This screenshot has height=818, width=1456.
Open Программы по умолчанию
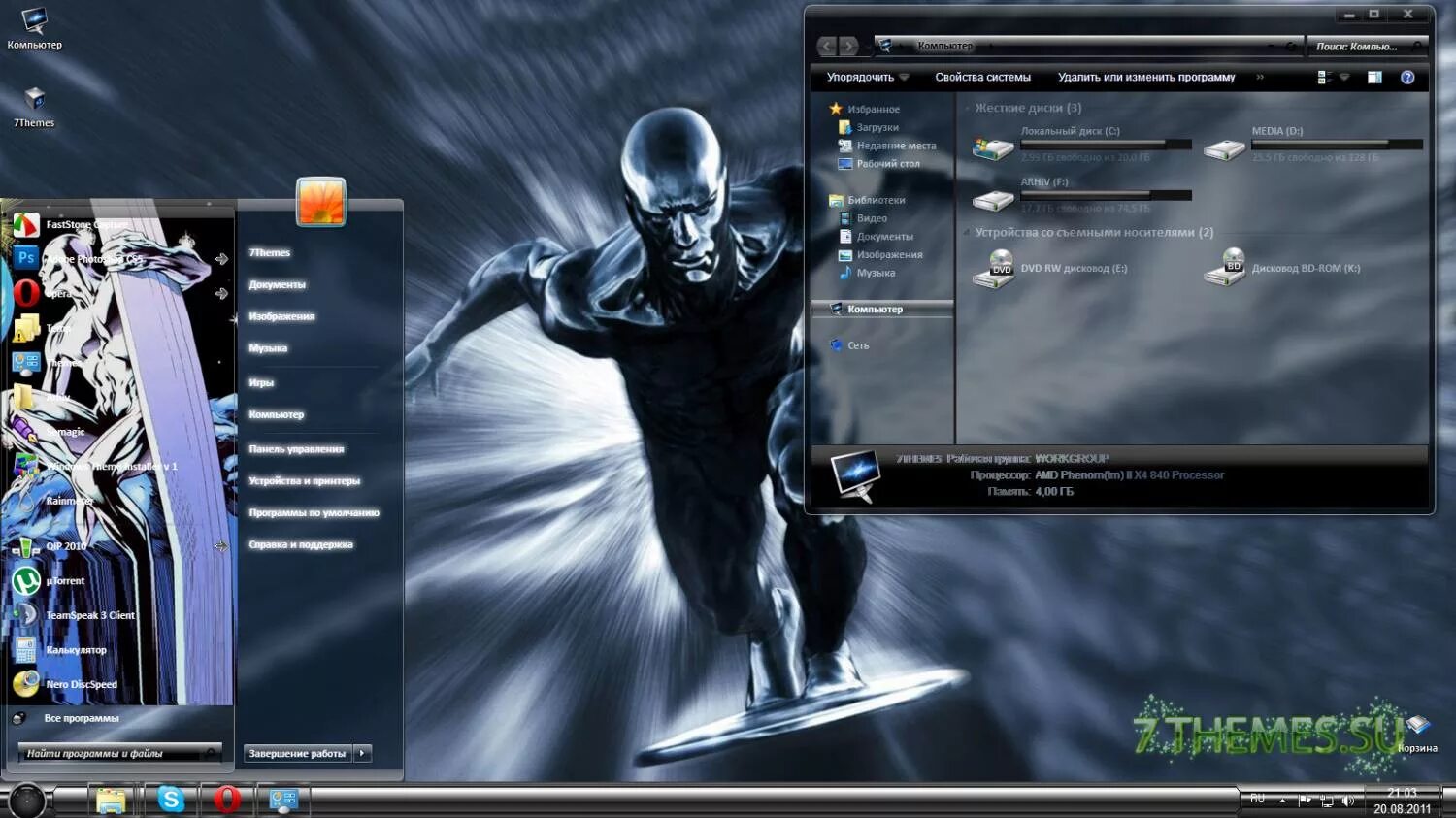[314, 512]
